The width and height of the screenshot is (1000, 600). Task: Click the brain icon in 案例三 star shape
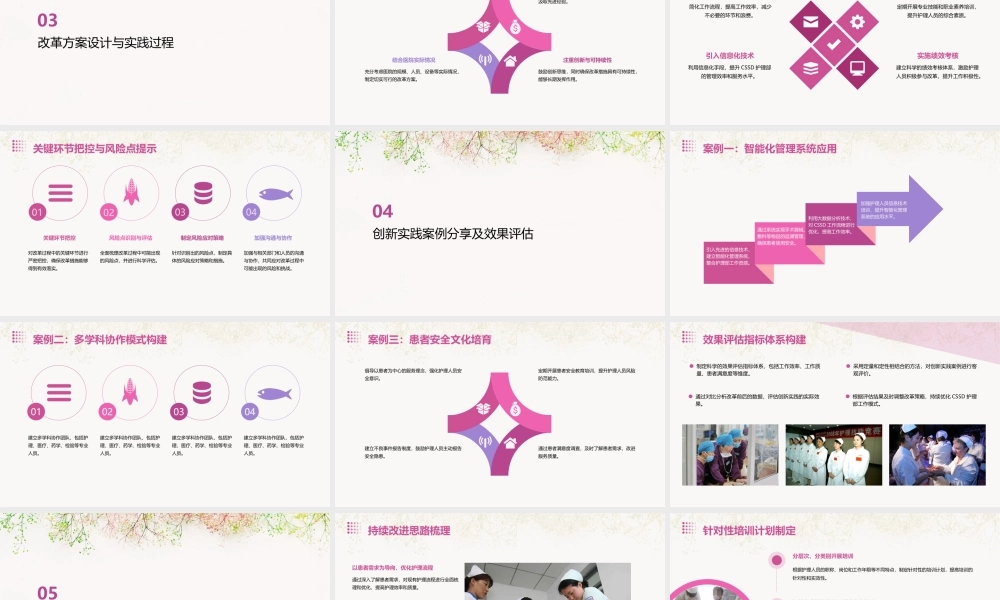pos(483,408)
